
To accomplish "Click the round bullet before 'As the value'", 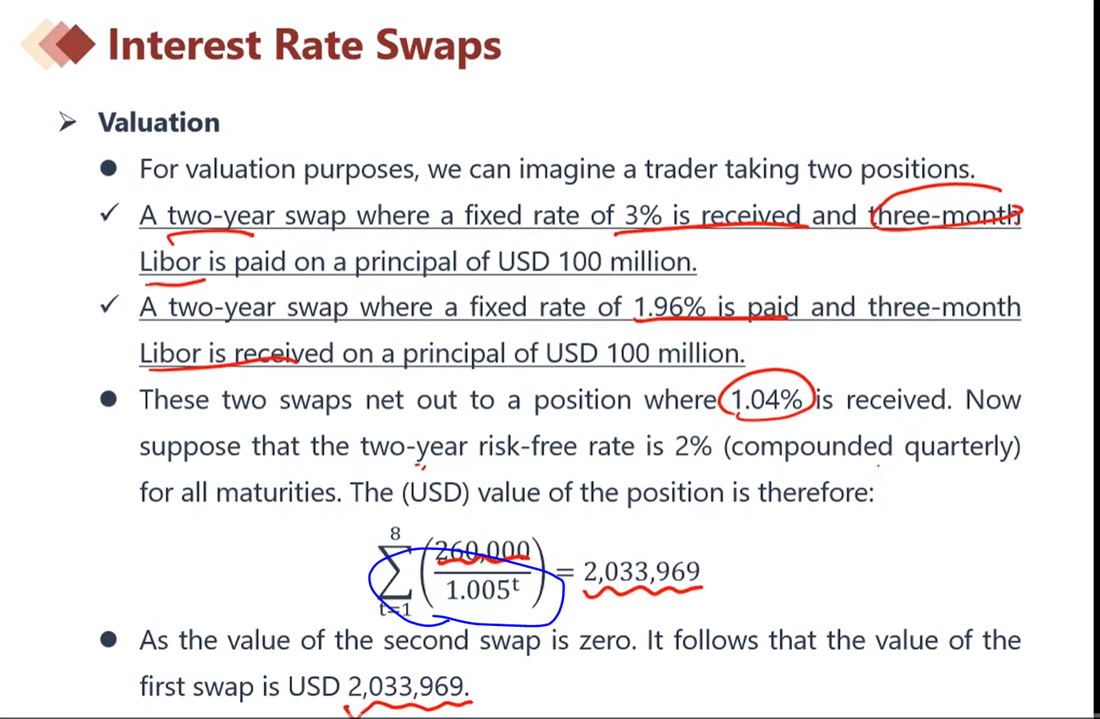I will [108, 639].
